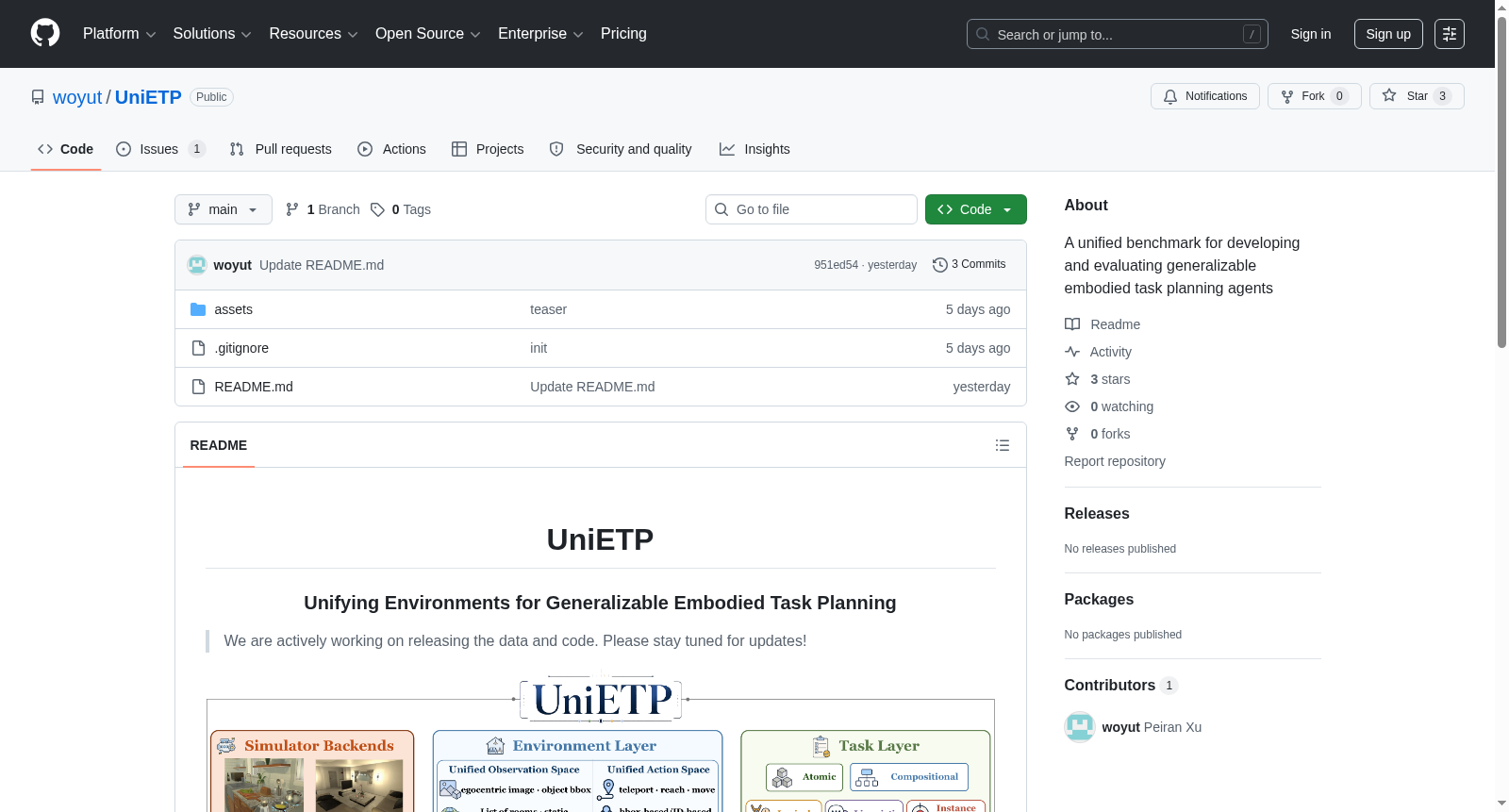Open the 'init' commit message

tap(539, 348)
